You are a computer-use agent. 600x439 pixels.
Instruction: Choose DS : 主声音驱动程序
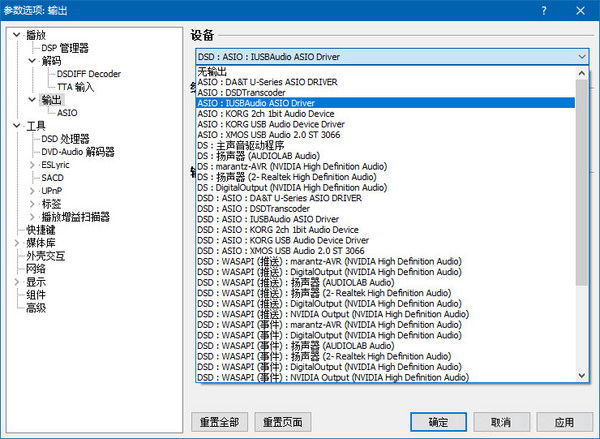click(385, 145)
